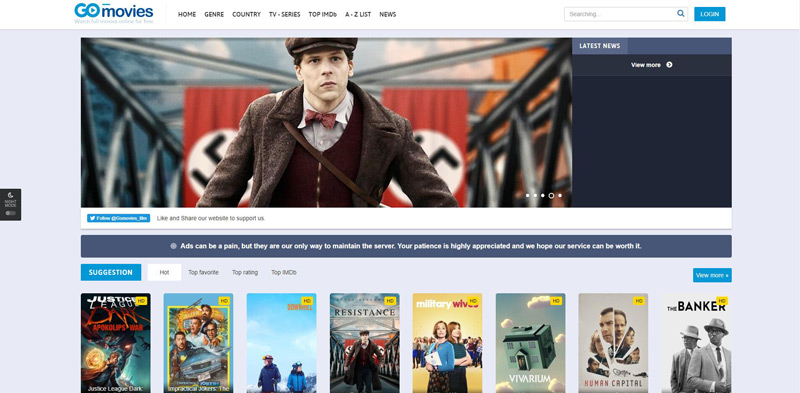Go to fifth slide using carousel dot

click(x=560, y=195)
